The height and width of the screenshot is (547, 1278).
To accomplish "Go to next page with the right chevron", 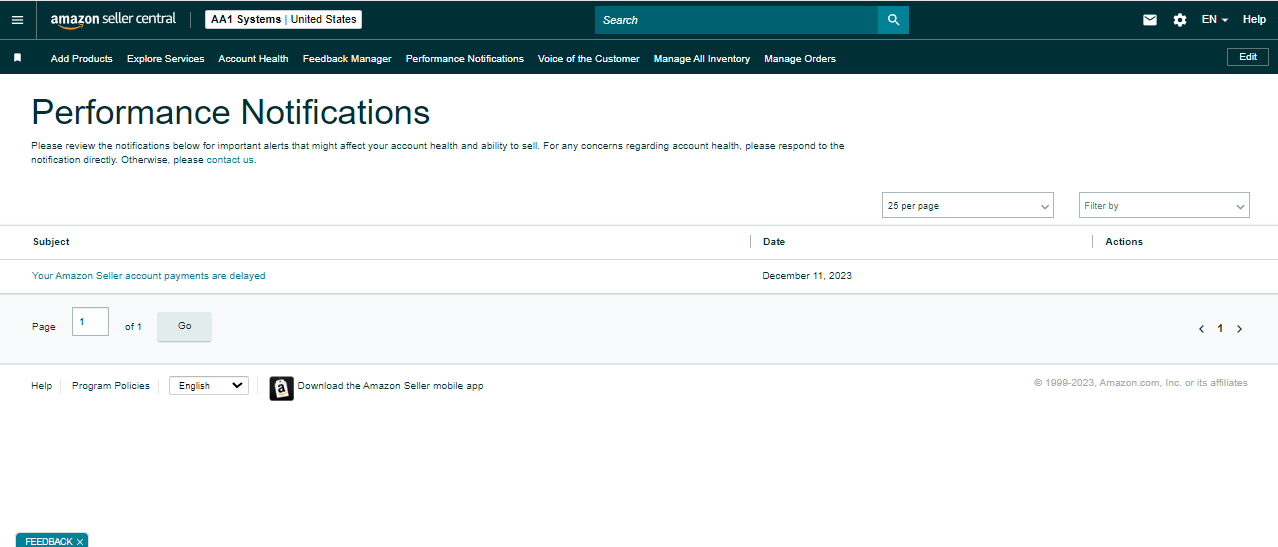I will click(1239, 329).
